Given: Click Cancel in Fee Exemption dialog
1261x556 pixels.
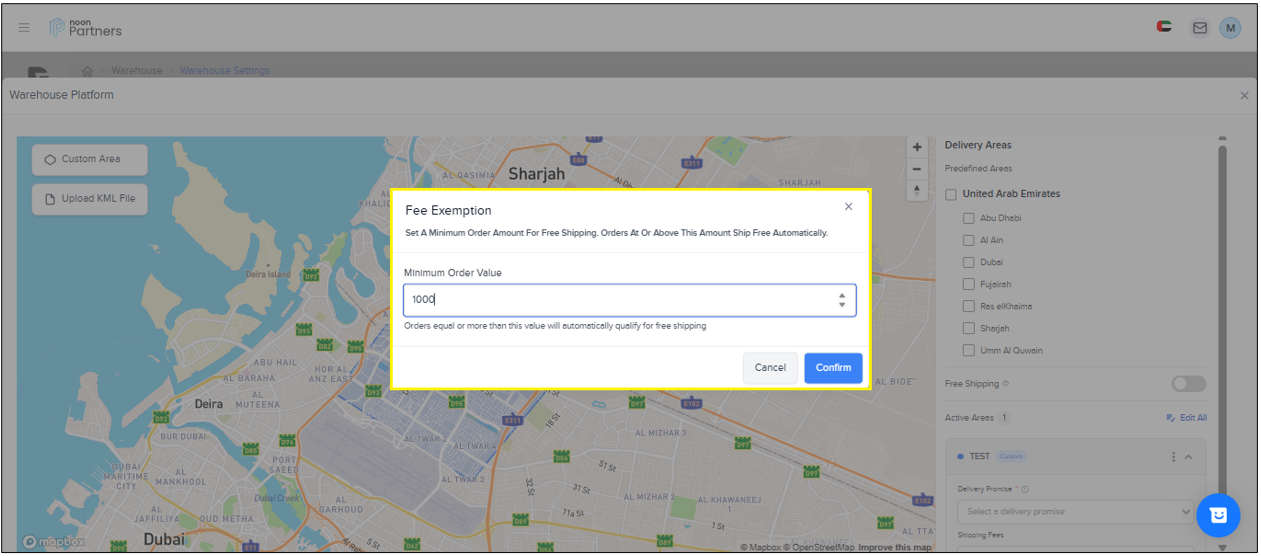Looking at the screenshot, I should click(770, 368).
